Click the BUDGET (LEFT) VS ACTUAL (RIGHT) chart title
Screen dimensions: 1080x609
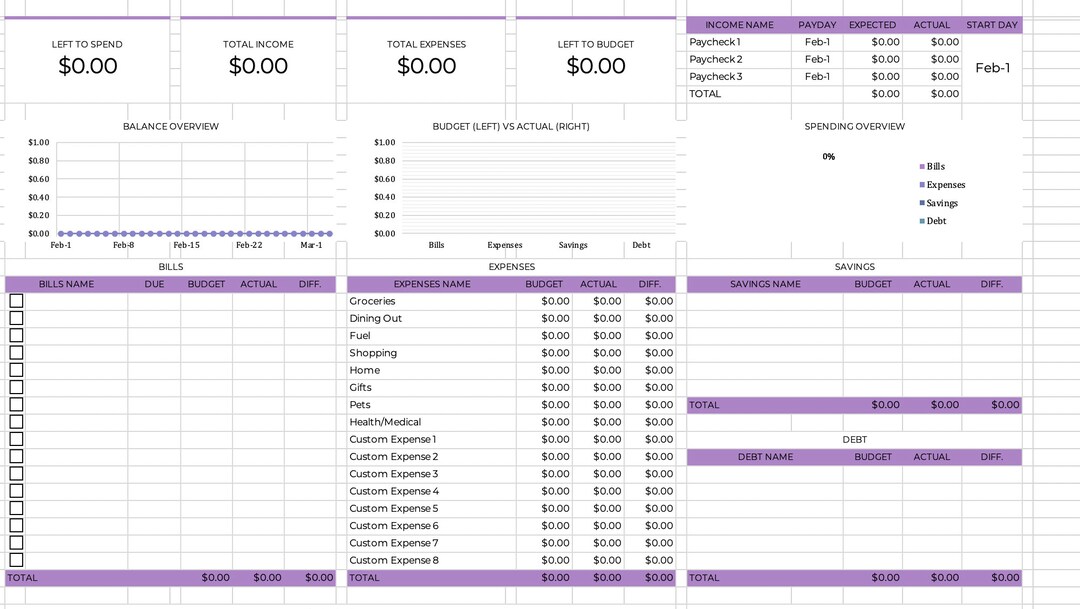tap(511, 127)
